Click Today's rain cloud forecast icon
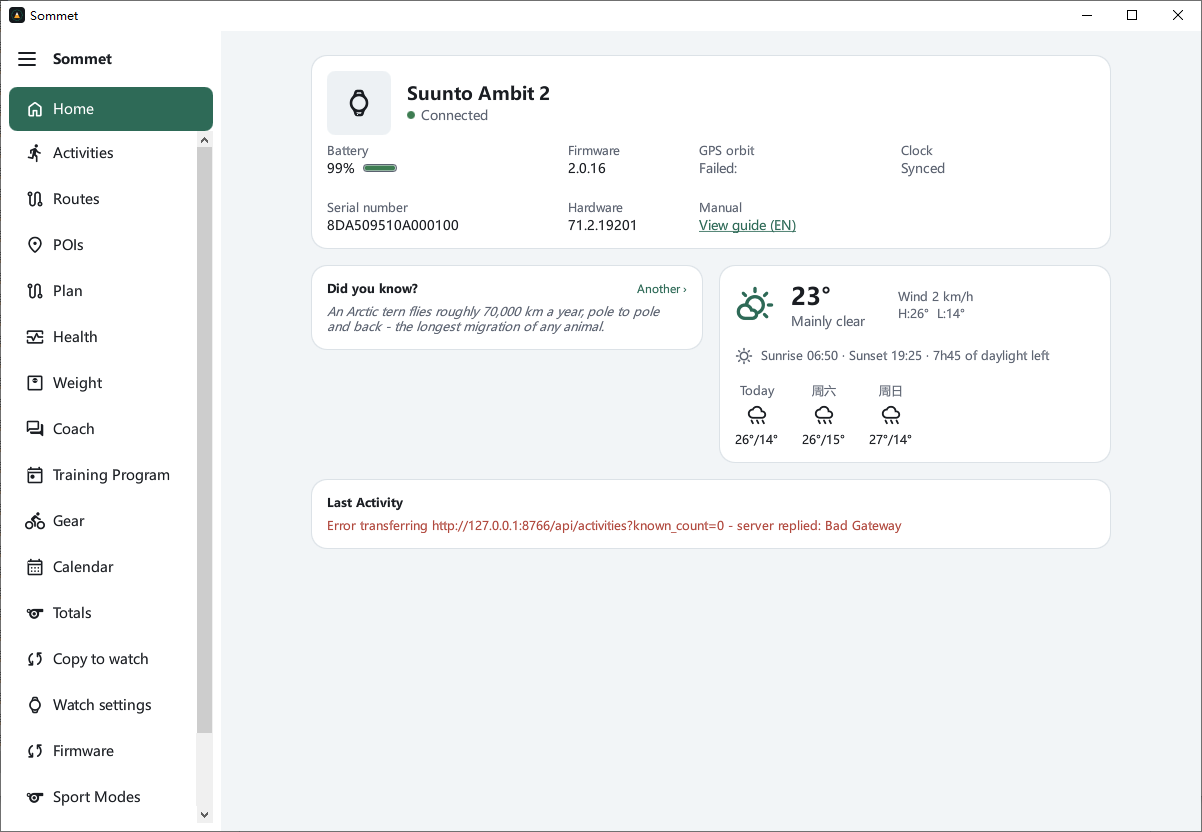The height and width of the screenshot is (832, 1202). (x=757, y=415)
